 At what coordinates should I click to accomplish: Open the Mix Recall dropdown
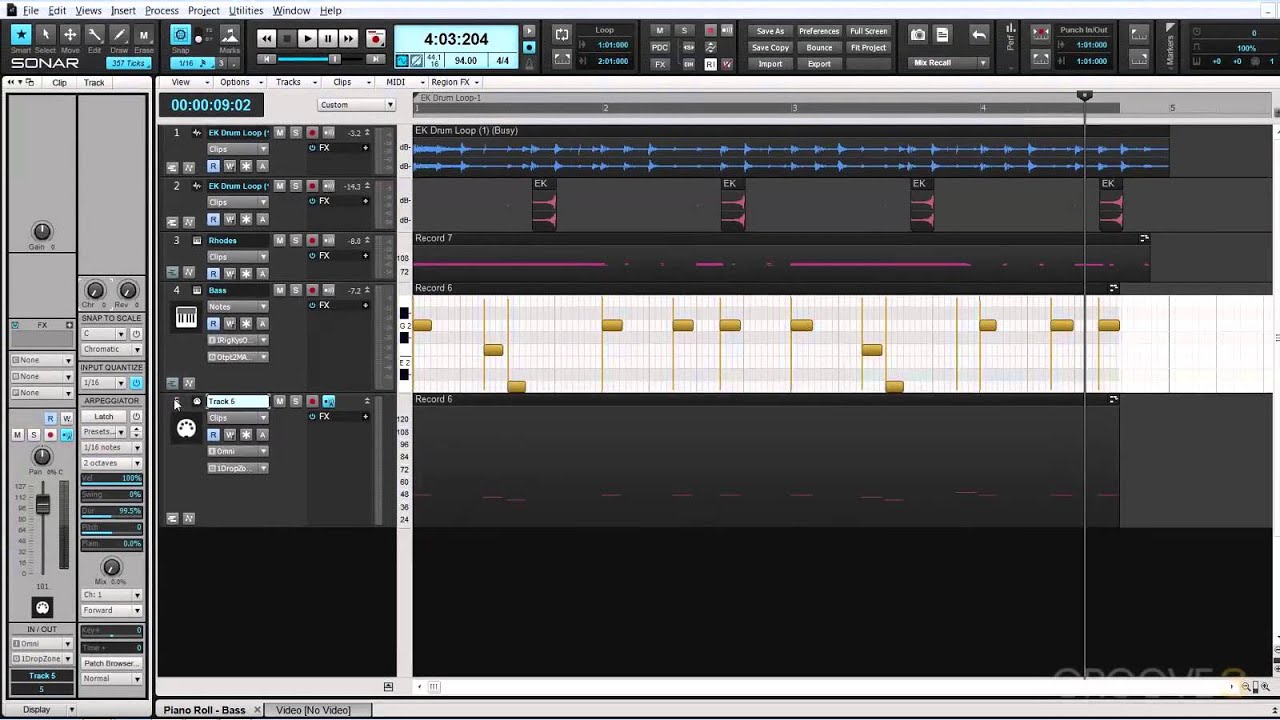[x=949, y=63]
